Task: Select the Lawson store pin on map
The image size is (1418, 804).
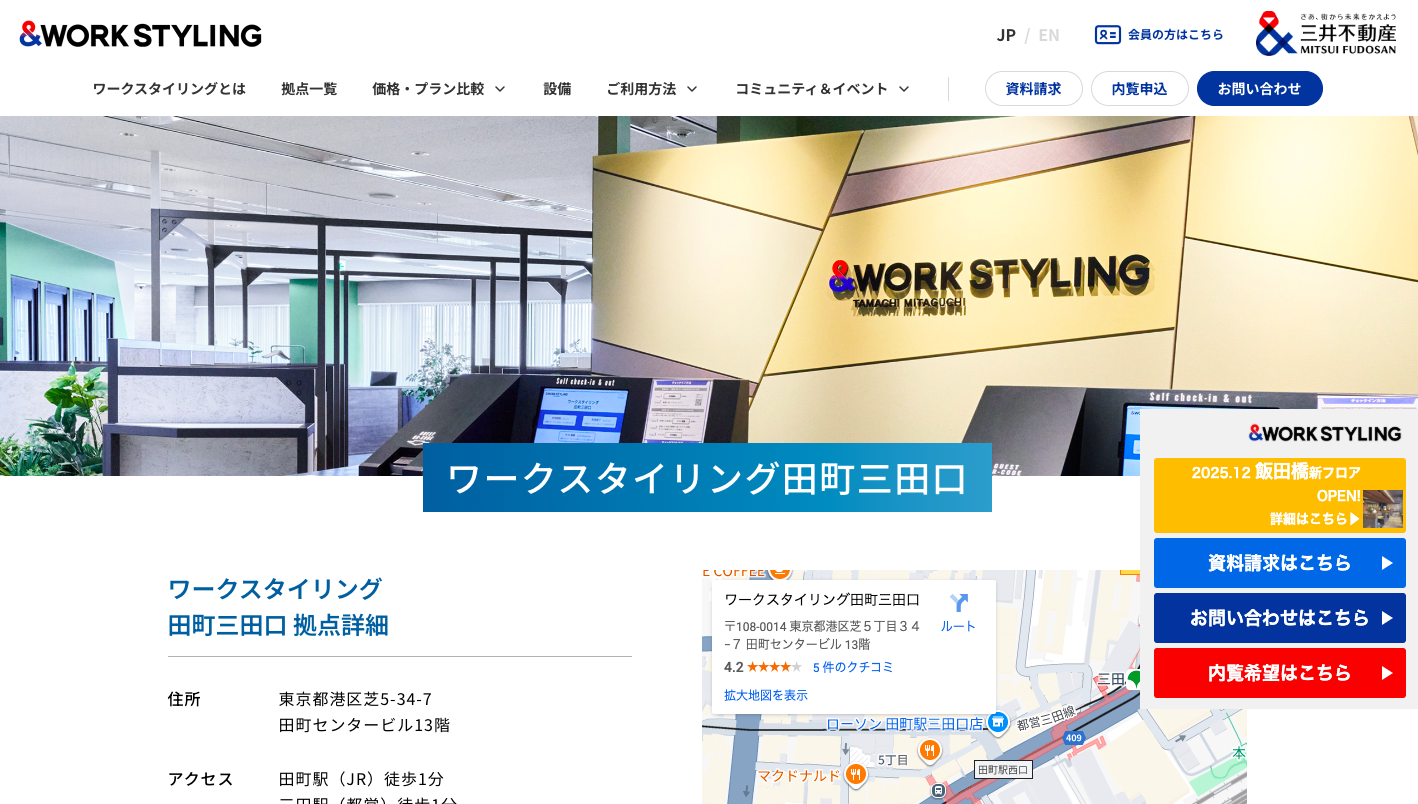Action: [997, 722]
